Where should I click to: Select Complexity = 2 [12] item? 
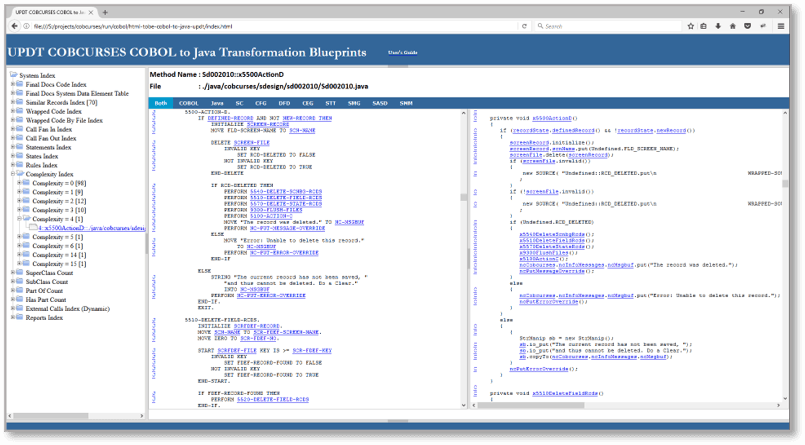[x=59, y=201]
